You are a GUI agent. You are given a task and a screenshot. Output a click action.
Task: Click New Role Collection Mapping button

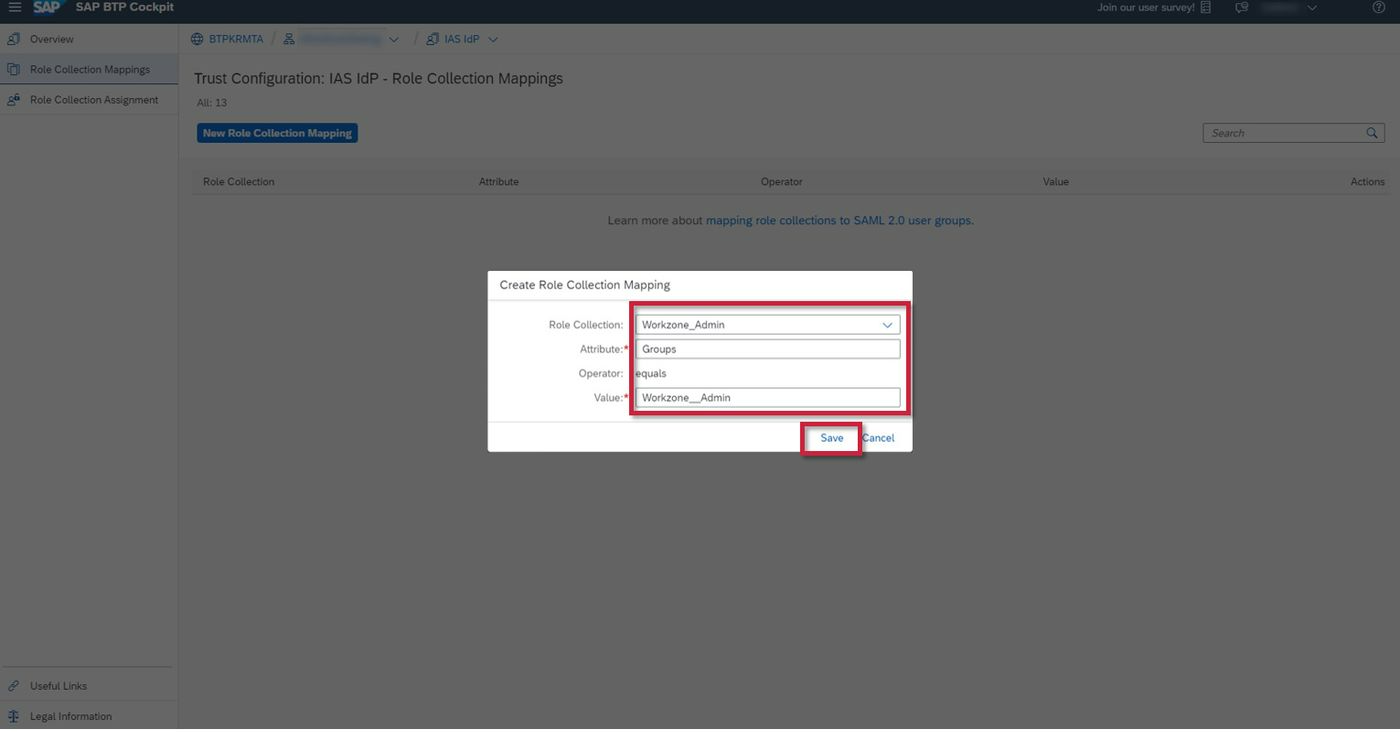click(277, 133)
